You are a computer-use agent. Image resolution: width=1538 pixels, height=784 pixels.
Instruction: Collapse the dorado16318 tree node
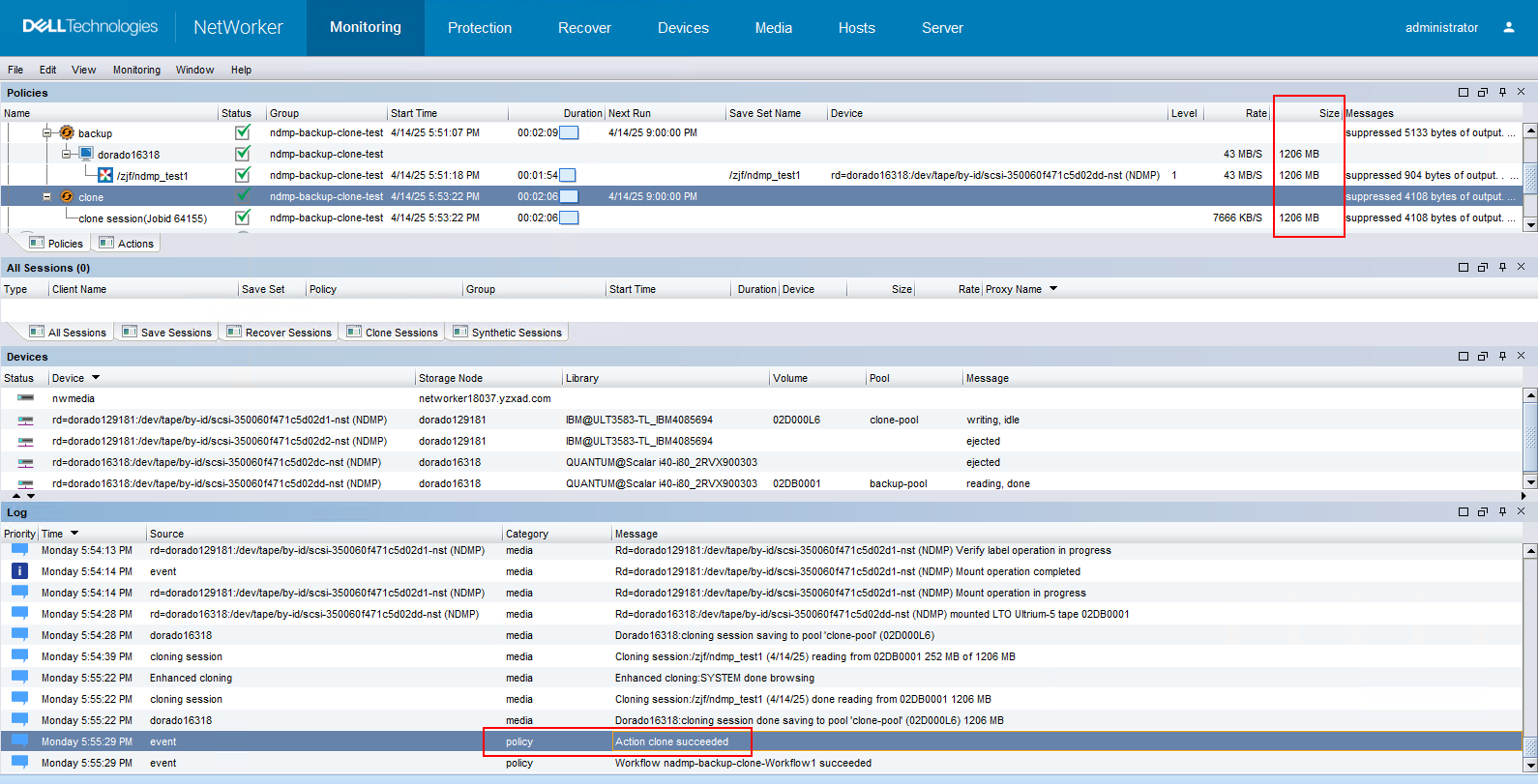(x=66, y=154)
